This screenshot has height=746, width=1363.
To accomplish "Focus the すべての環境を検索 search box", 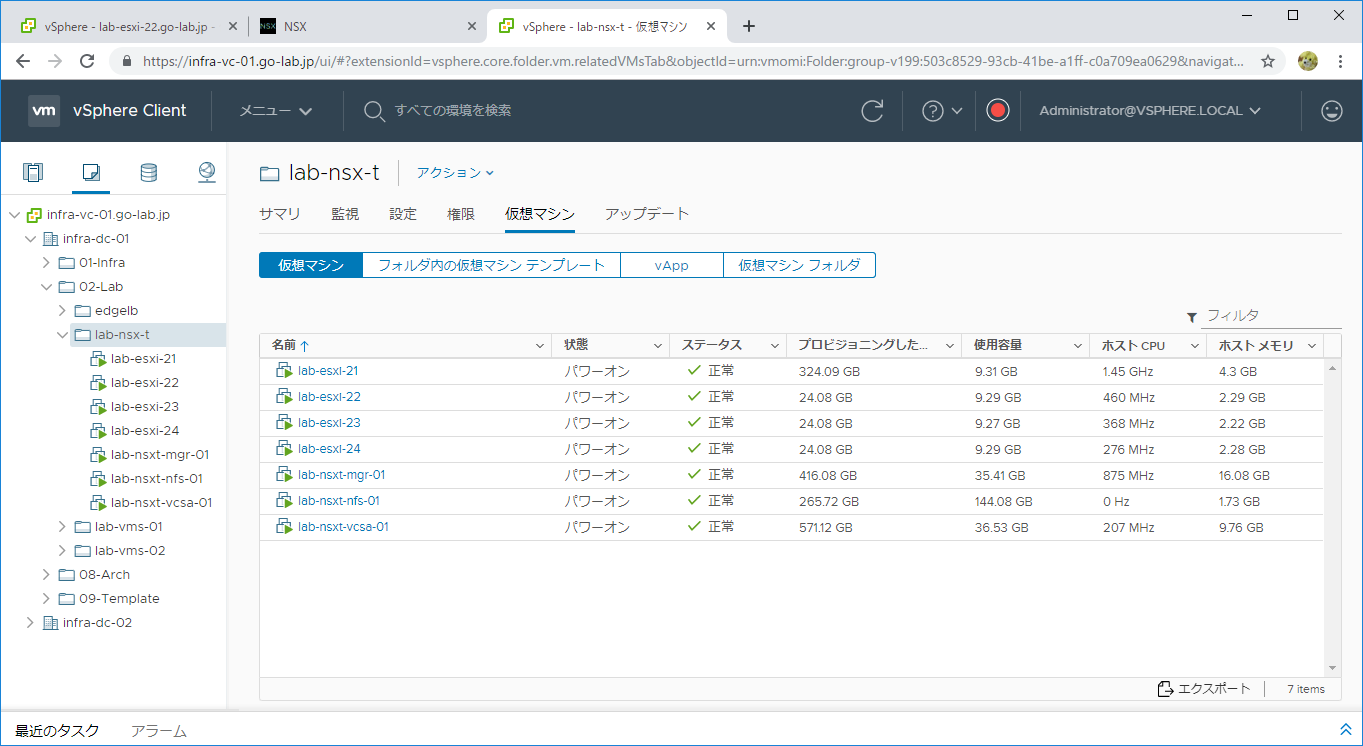I will pyautogui.click(x=453, y=111).
